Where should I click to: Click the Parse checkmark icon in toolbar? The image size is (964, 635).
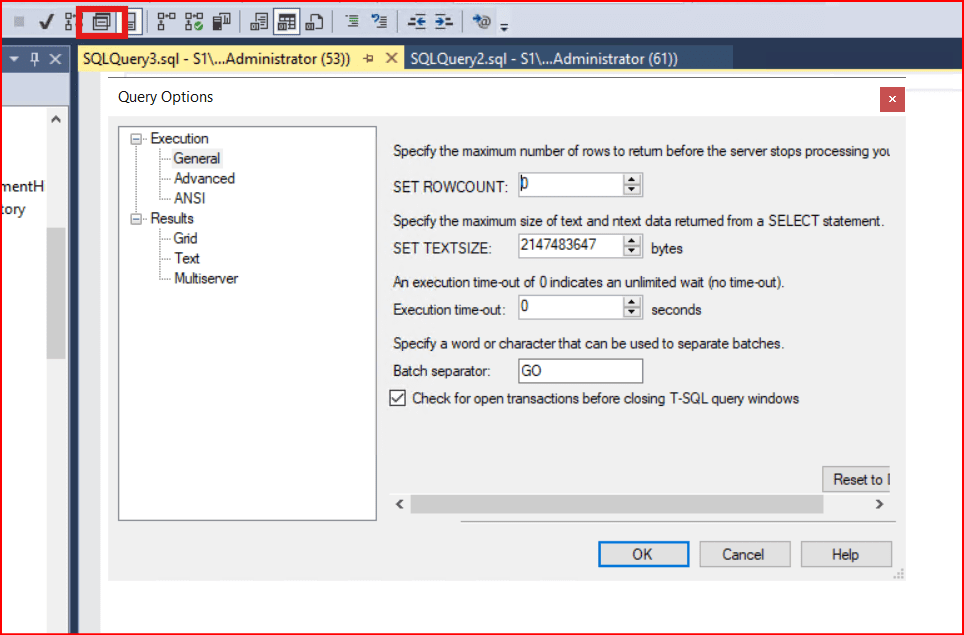click(x=46, y=20)
